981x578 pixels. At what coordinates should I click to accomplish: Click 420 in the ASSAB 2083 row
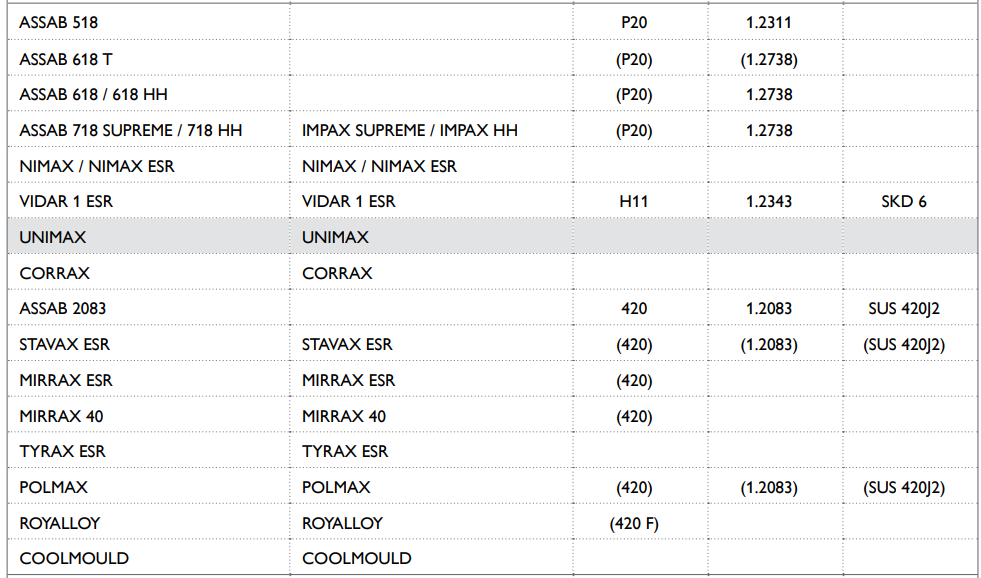pyautogui.click(x=634, y=309)
